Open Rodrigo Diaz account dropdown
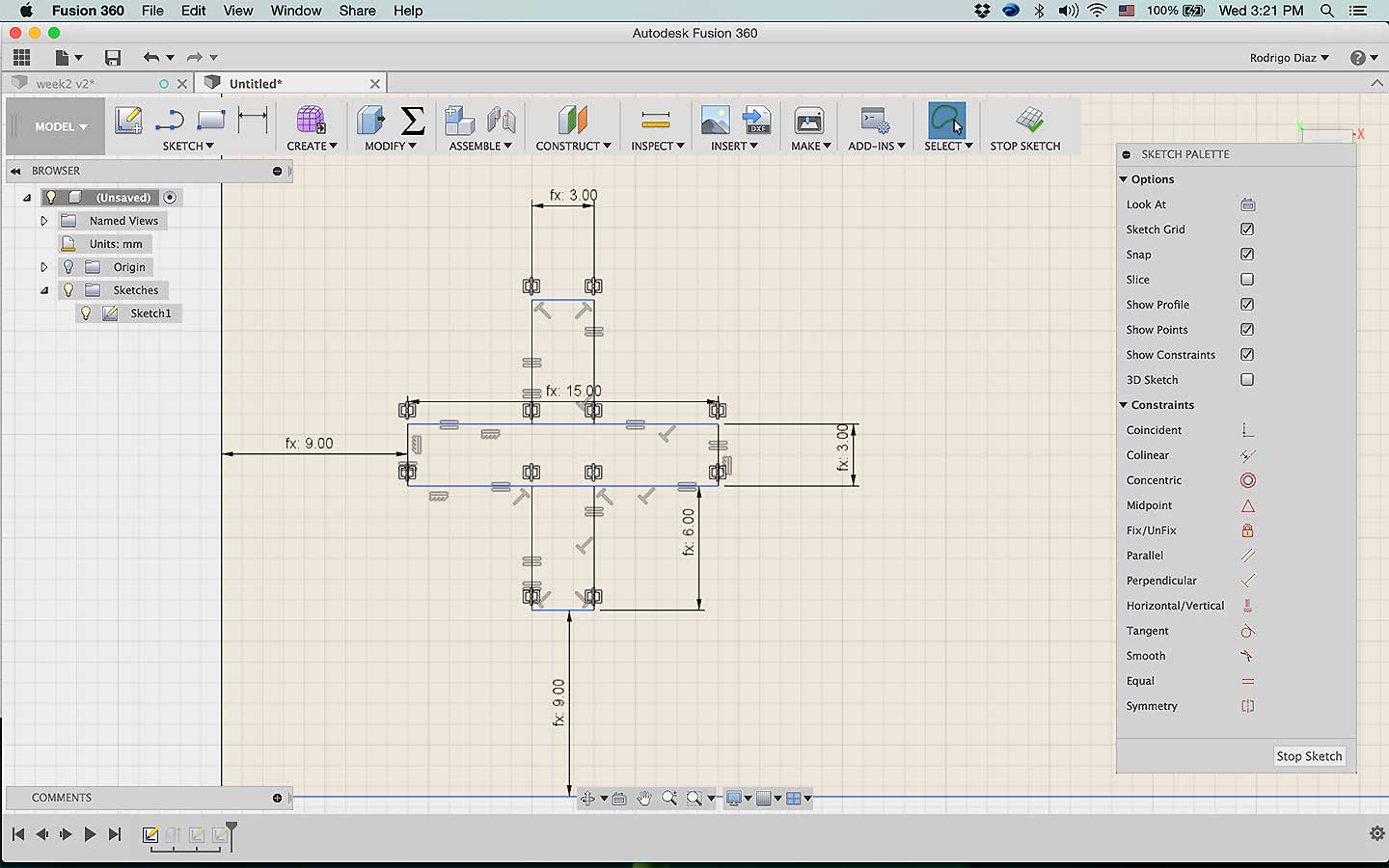 click(1290, 58)
